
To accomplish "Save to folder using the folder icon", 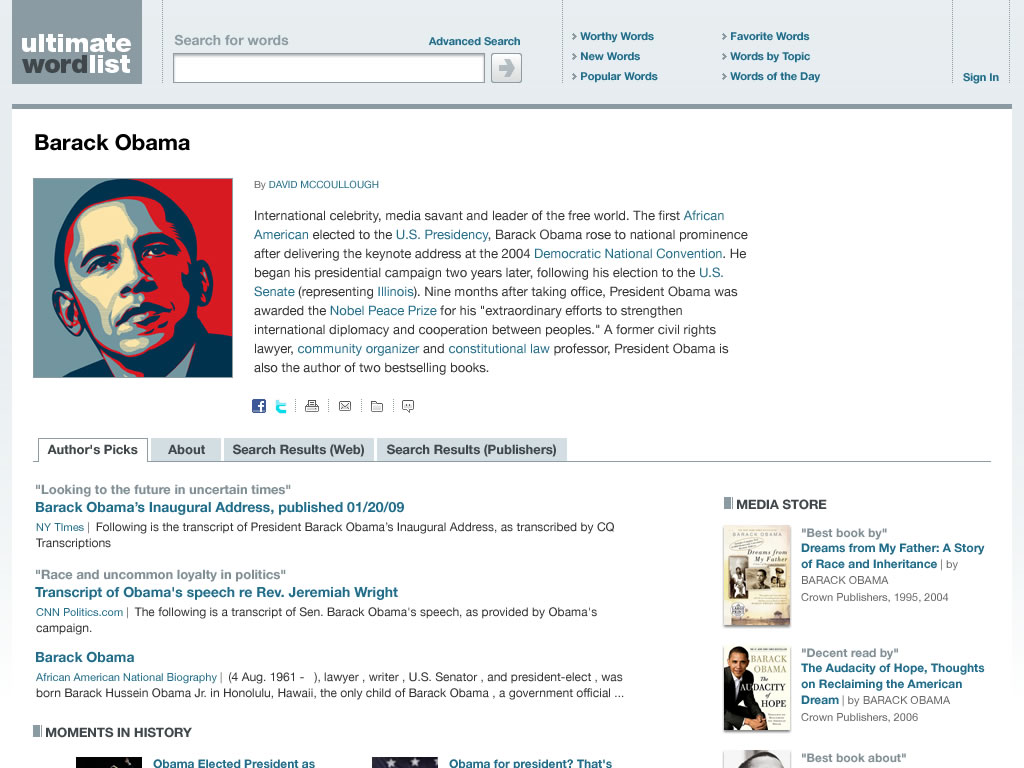I will [x=377, y=406].
